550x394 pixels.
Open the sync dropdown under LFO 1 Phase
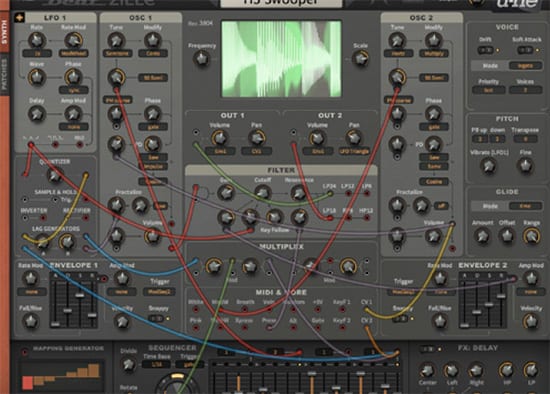pos(73,90)
